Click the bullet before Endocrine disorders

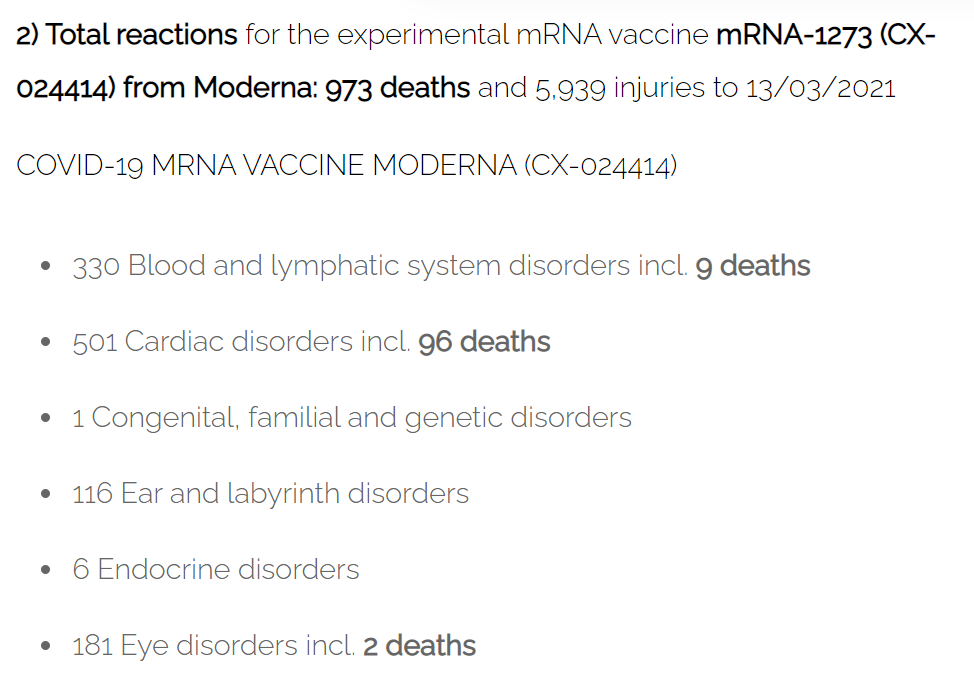coord(45,570)
